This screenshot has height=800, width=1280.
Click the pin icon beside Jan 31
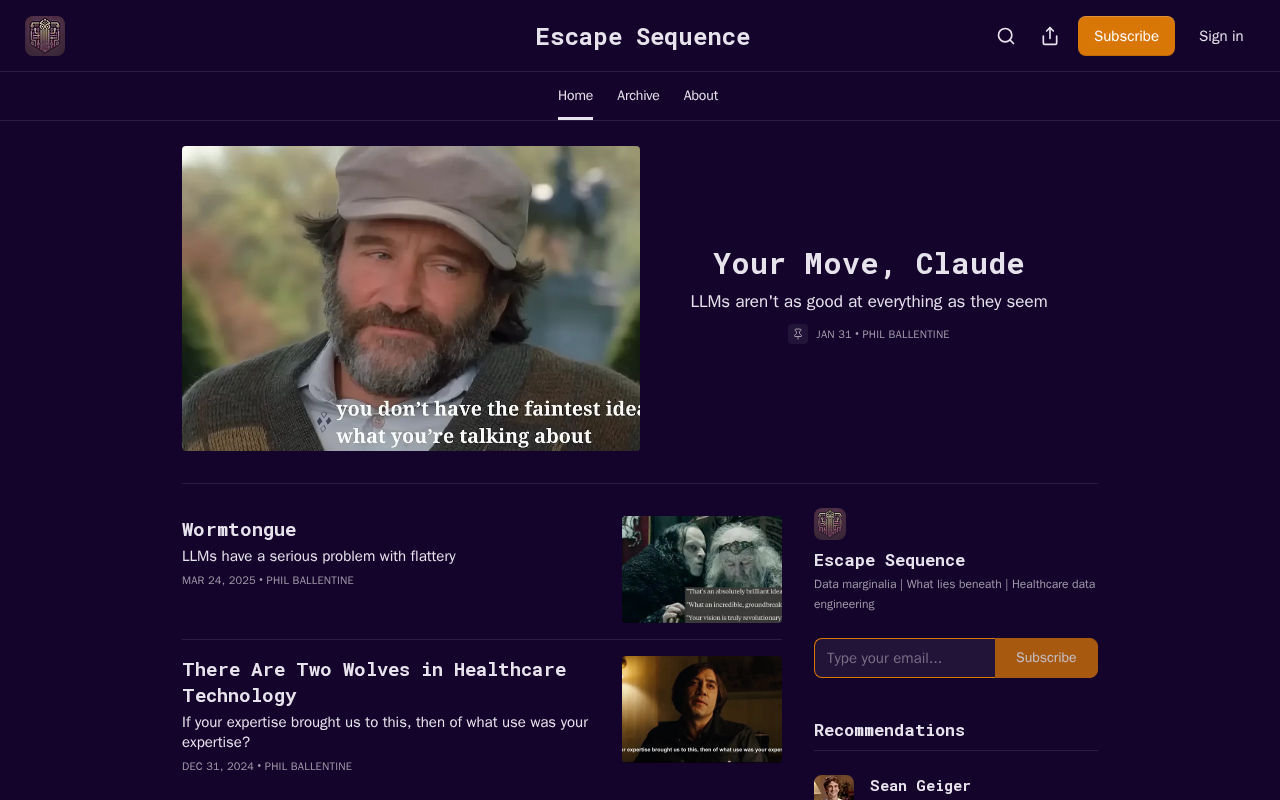[x=798, y=334]
